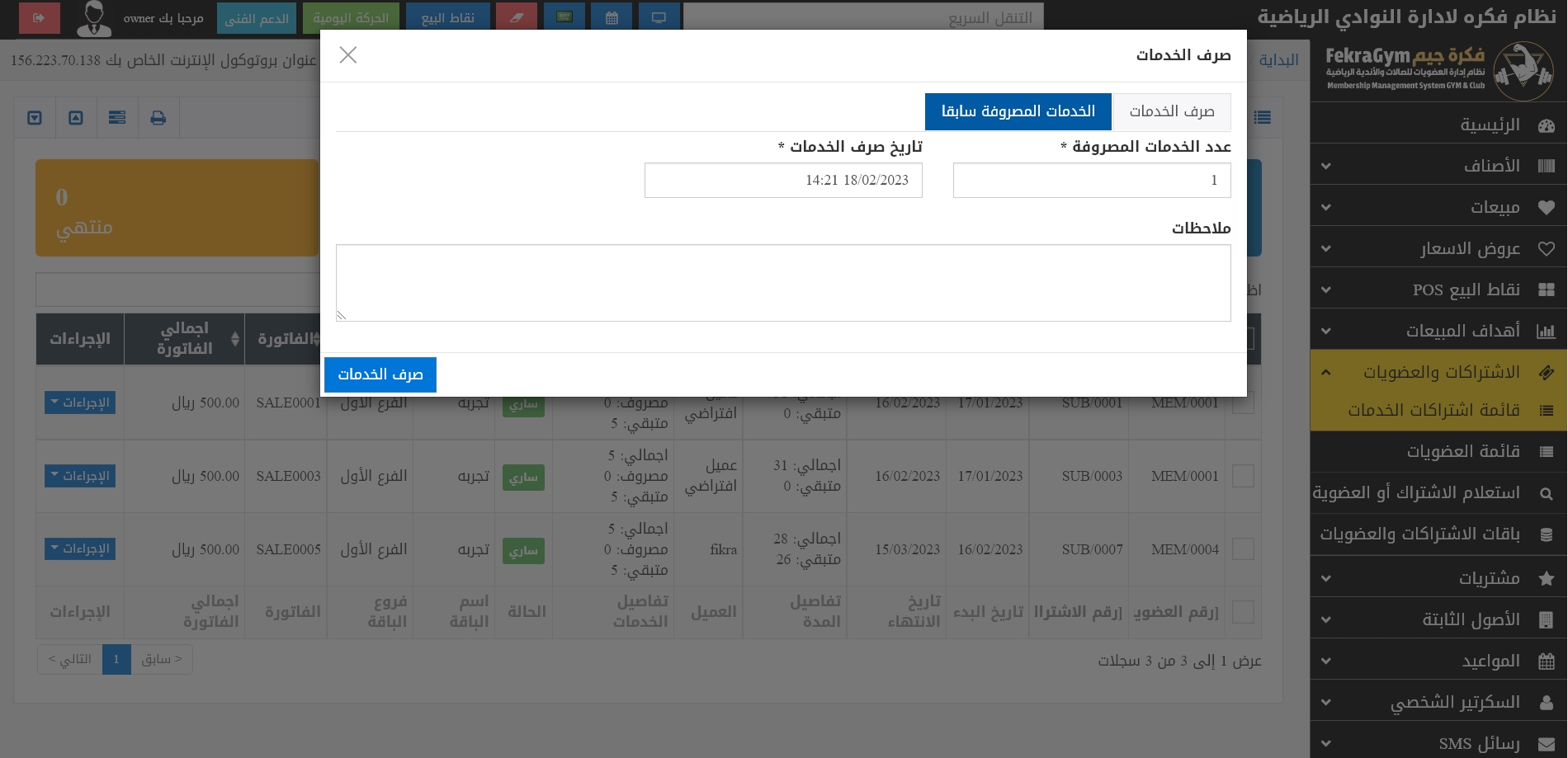Close the صرف الخدمات dialog with X
This screenshot has width=1568, height=758.
[348, 55]
